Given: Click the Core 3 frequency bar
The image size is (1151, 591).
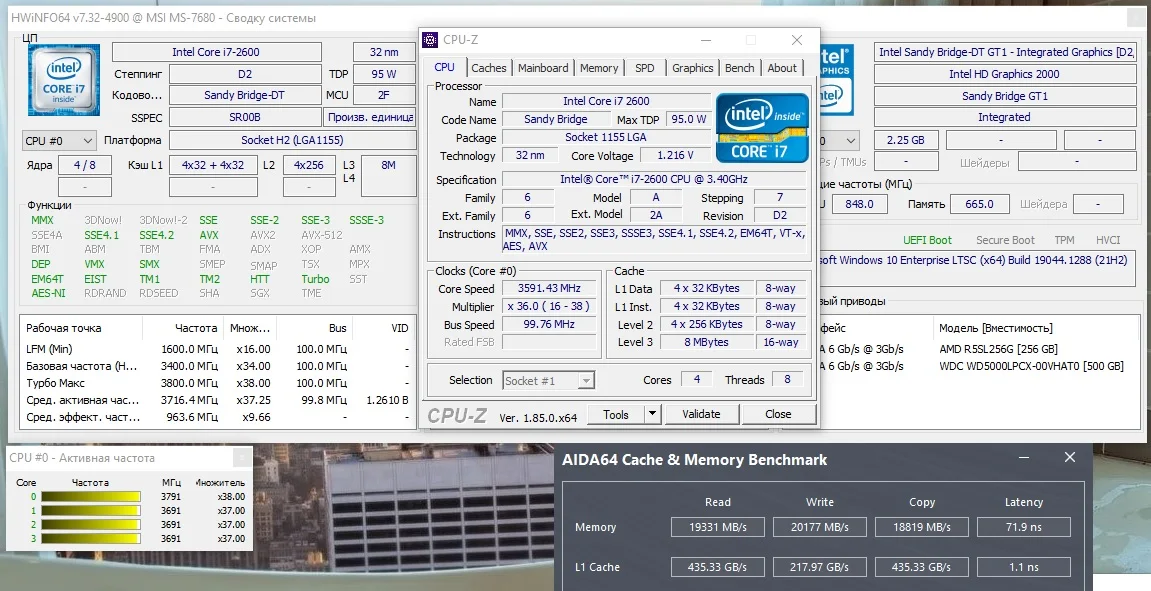Looking at the screenshot, I should coord(90,538).
